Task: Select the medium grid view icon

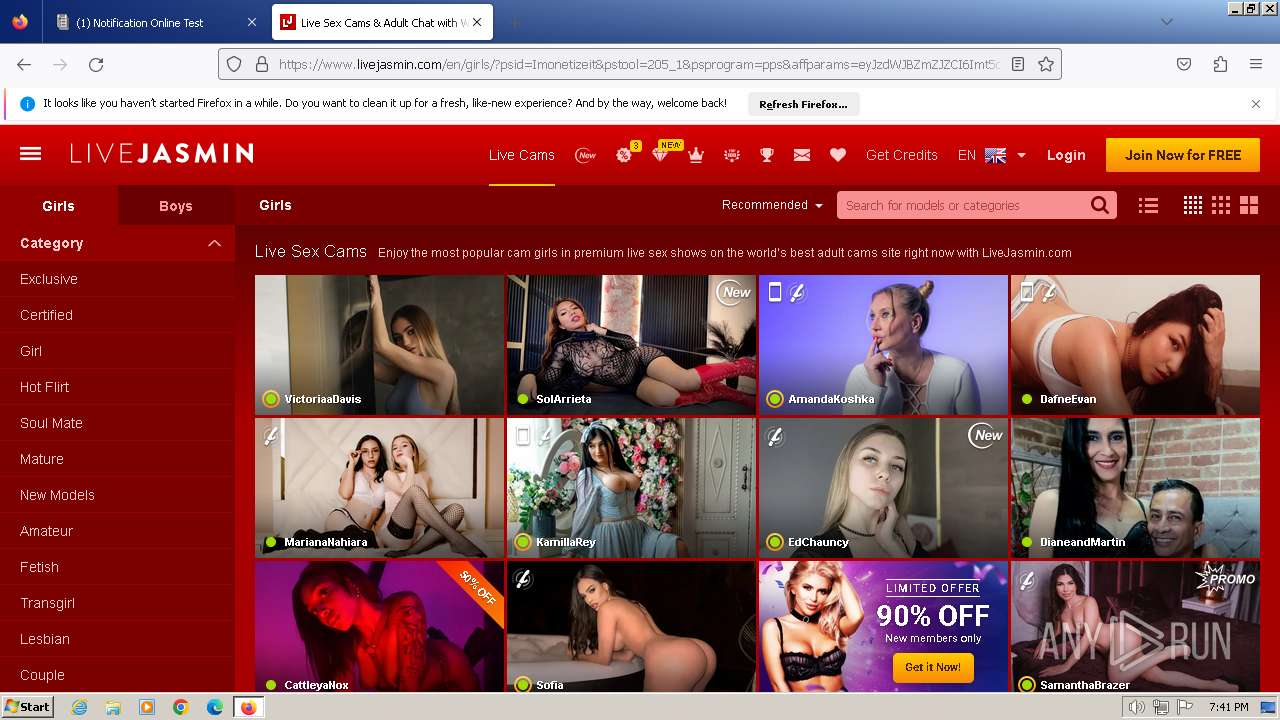Action: tap(1221, 205)
